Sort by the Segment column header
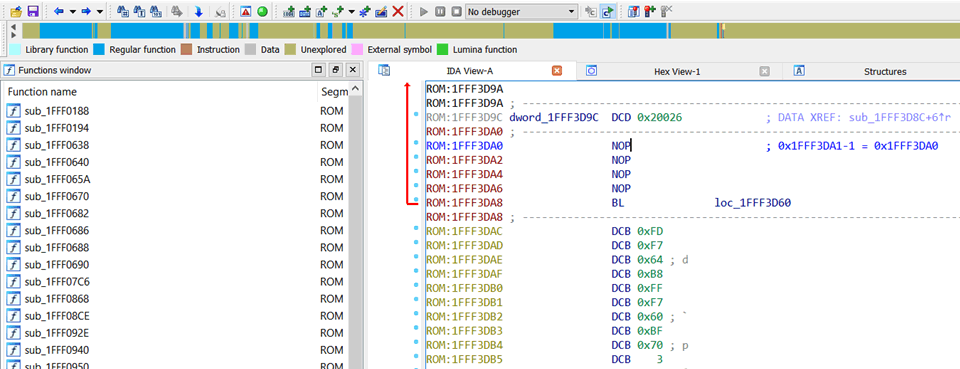Viewport: 960px width, 369px height. click(x=334, y=92)
